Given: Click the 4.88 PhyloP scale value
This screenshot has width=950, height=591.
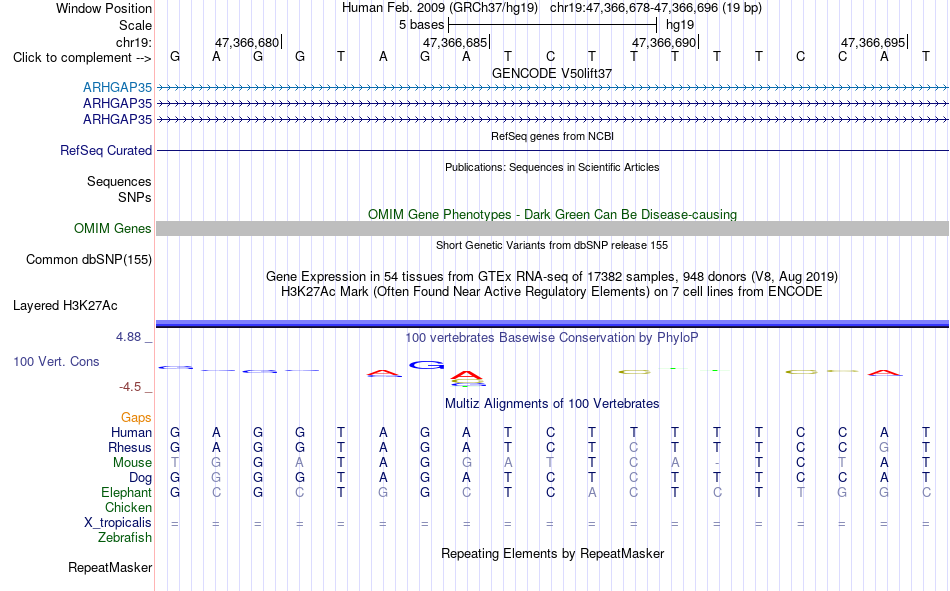Looking at the screenshot, I should (128, 337).
